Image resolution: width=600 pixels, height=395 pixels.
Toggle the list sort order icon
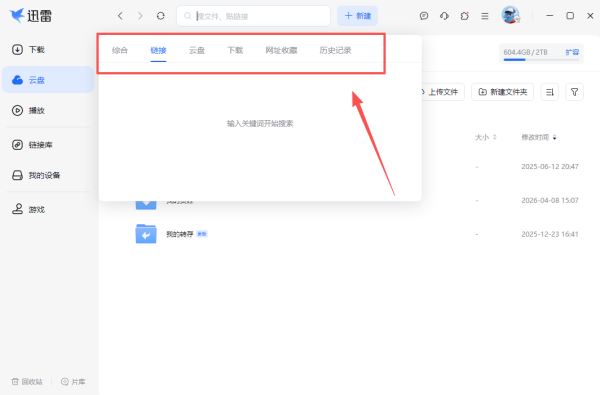point(550,92)
